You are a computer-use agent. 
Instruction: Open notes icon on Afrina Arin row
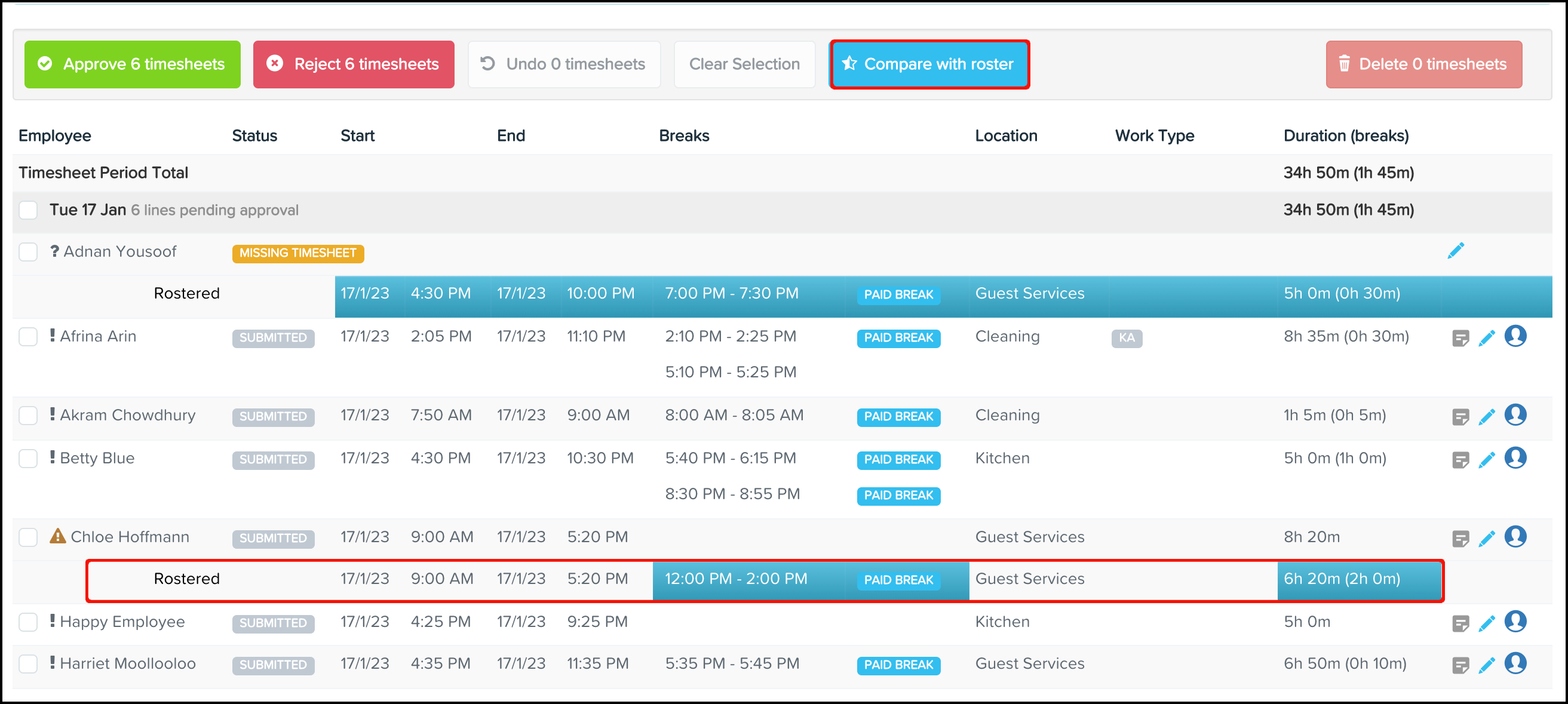[x=1460, y=338]
